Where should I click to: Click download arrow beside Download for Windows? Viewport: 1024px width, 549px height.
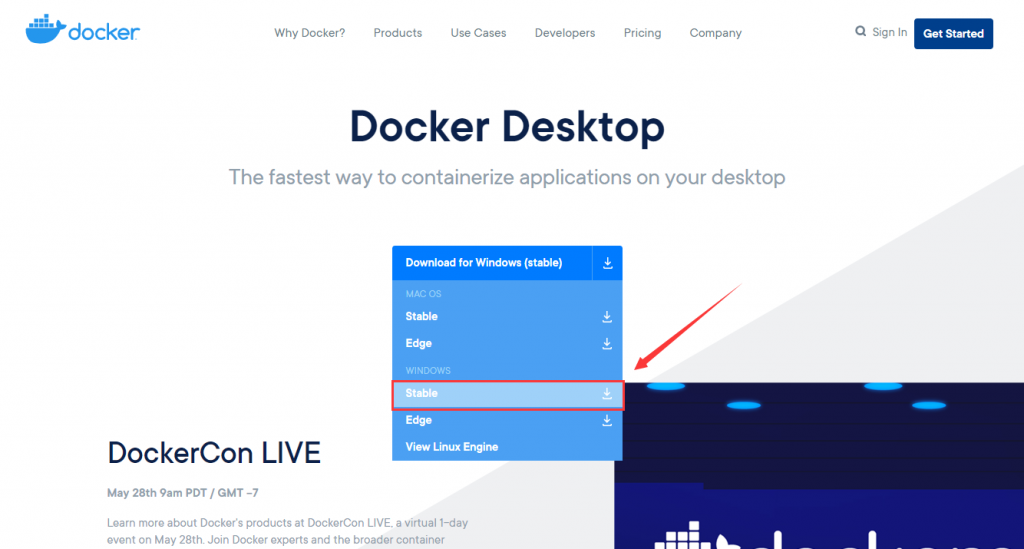607,263
